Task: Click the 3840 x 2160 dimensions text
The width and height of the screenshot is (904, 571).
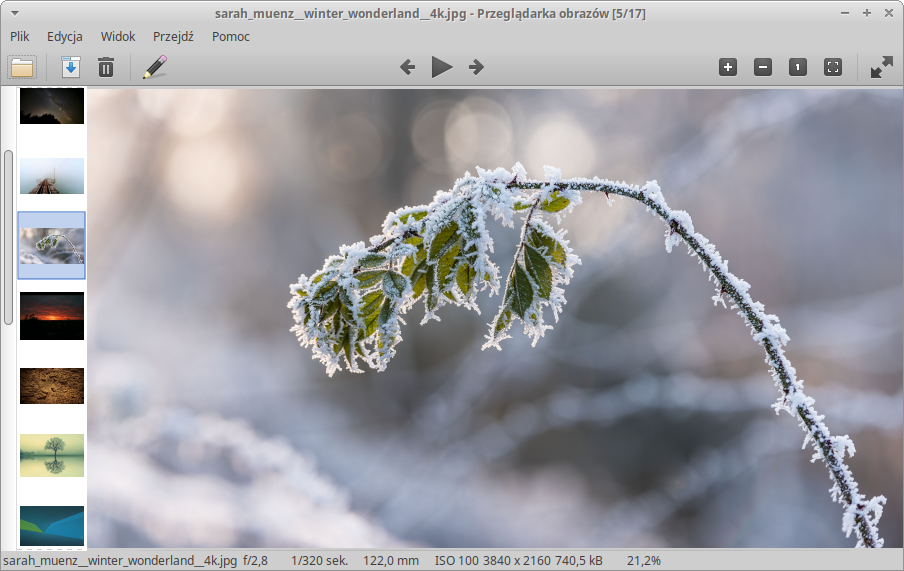Action: click(517, 561)
